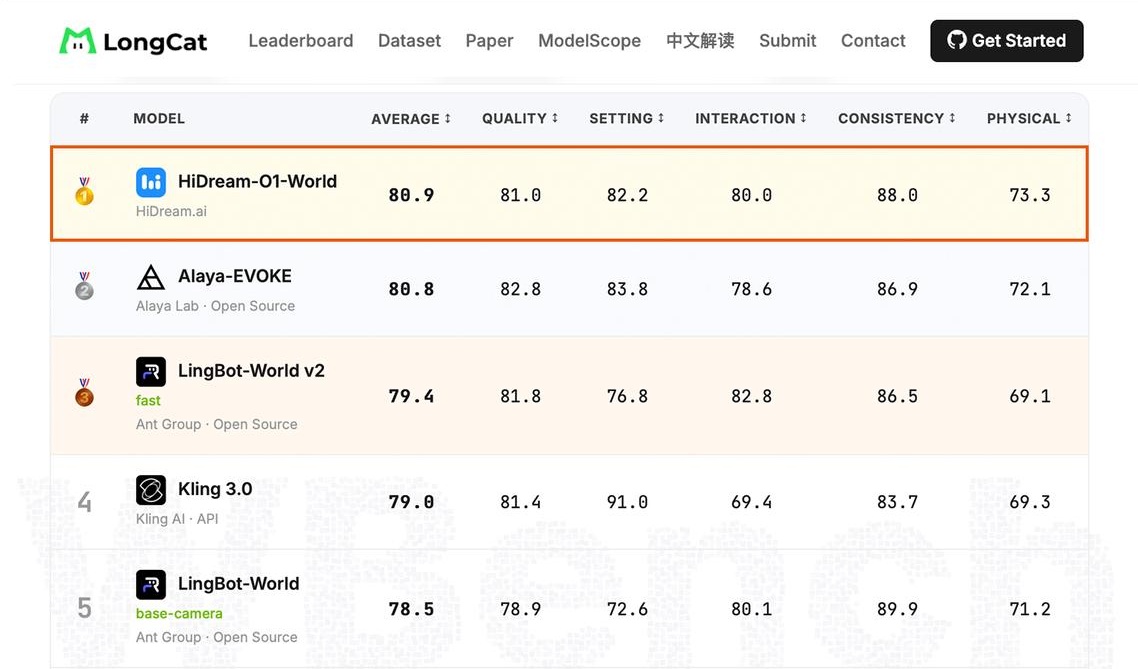The image size is (1138, 669).
Task: Click the silver medal rank icon
Action: click(84, 286)
